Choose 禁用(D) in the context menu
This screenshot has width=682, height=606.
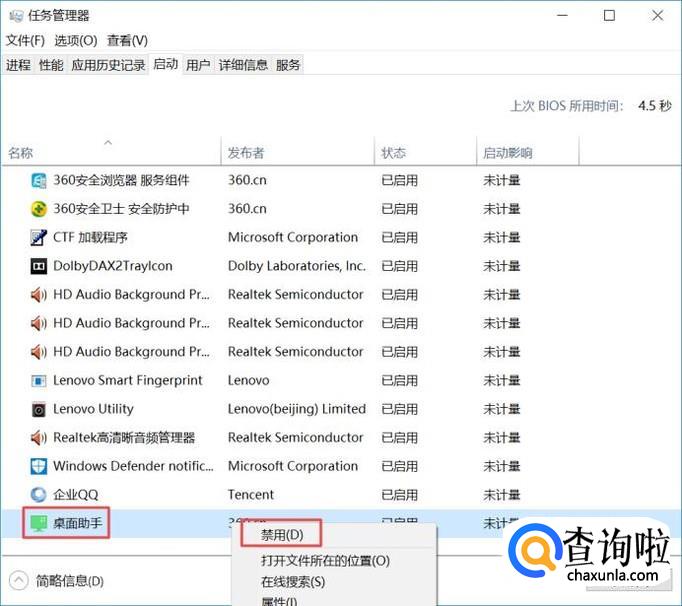[282, 535]
